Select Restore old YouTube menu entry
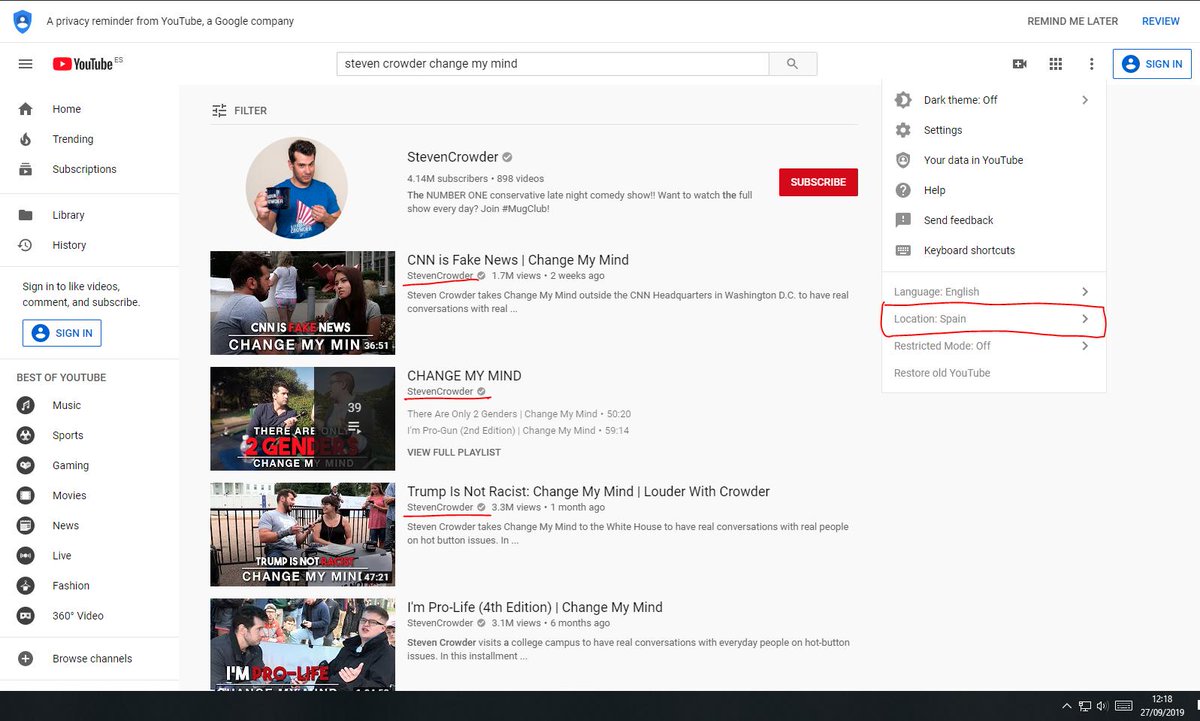The height and width of the screenshot is (721, 1200). [994, 373]
